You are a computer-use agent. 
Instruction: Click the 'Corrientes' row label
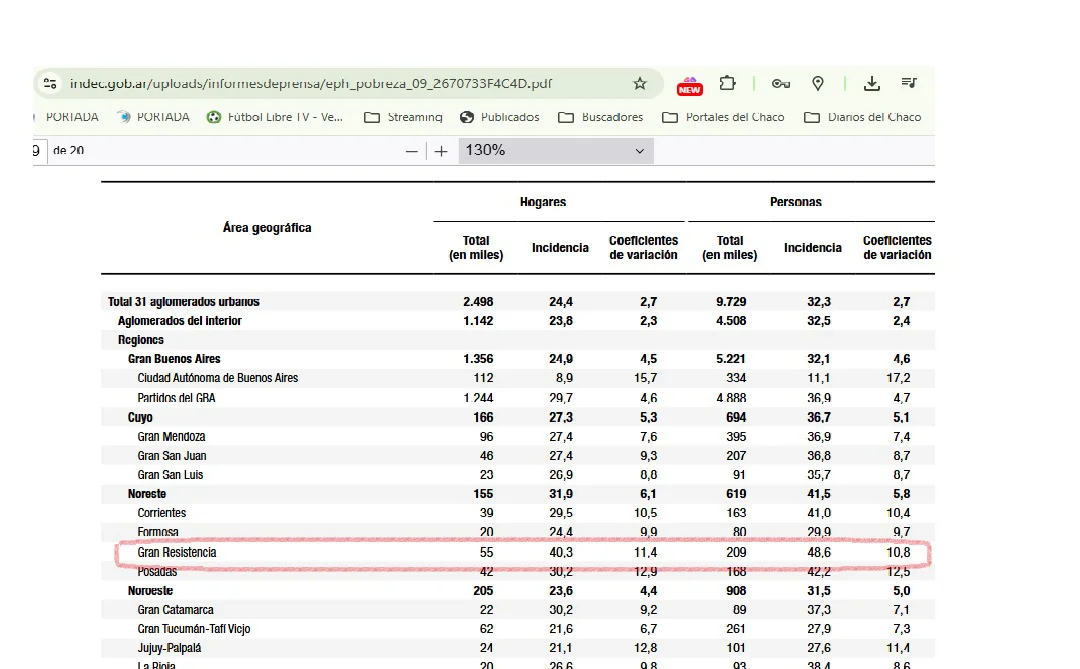tap(161, 513)
